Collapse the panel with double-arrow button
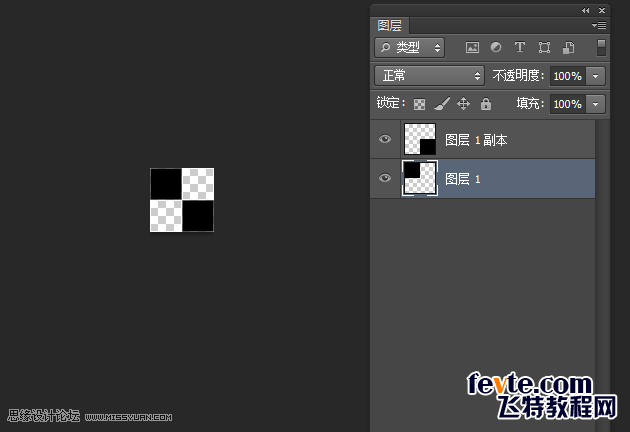 tap(585, 10)
